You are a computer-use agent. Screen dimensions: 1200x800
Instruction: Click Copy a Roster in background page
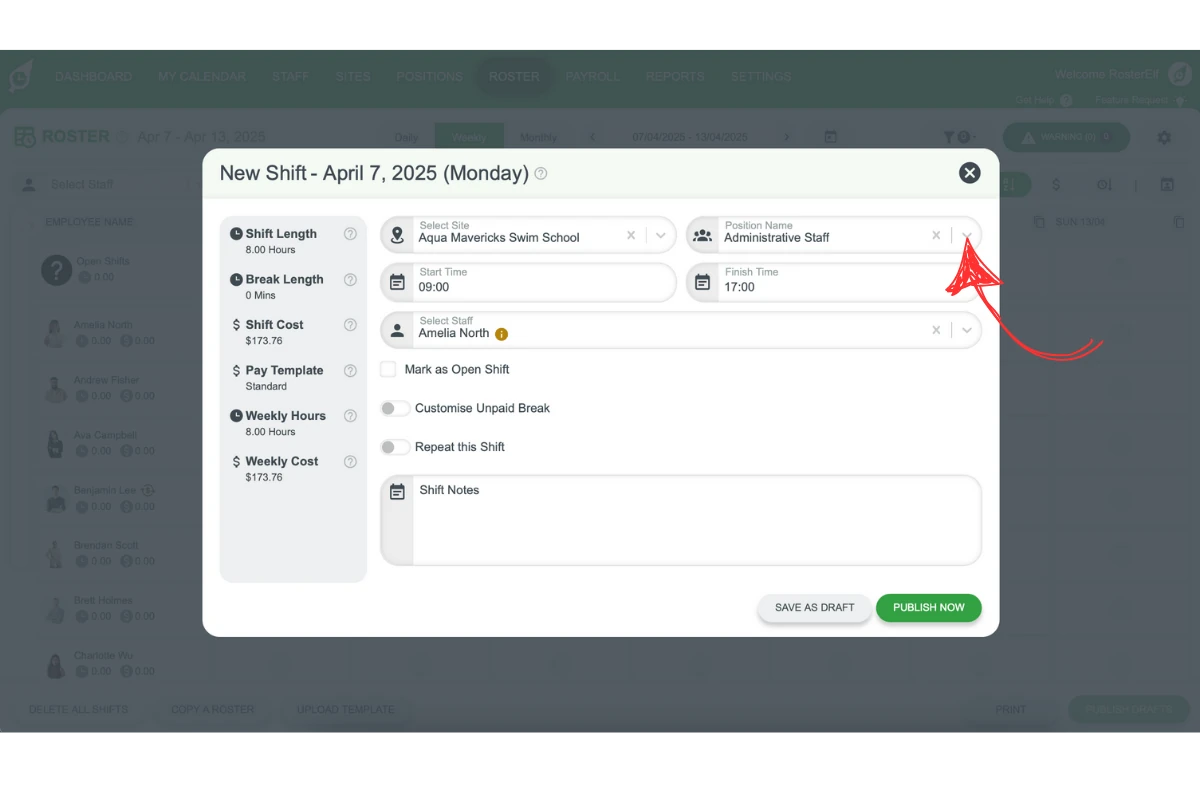(213, 710)
